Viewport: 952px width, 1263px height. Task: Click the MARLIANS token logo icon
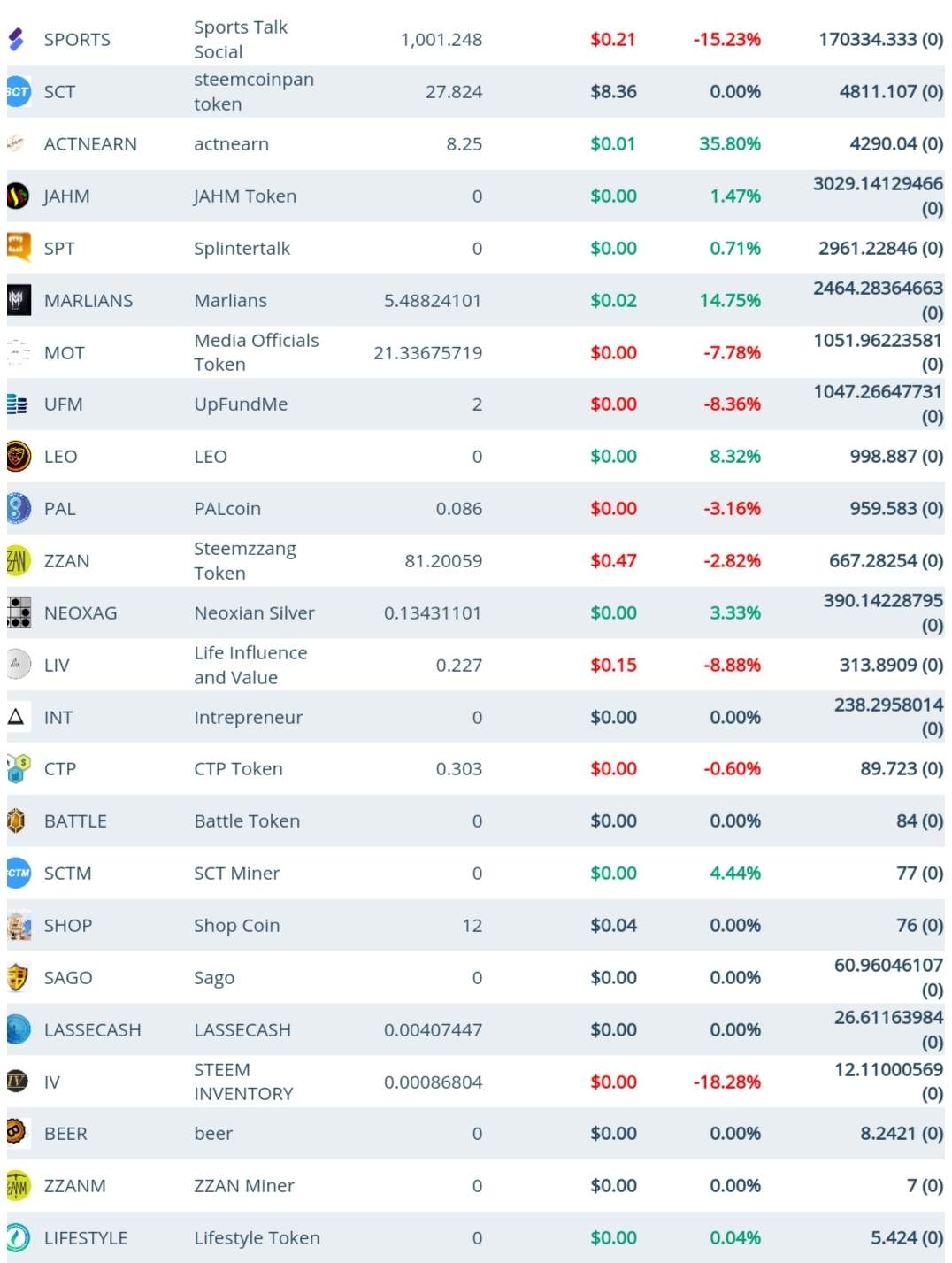pyautogui.click(x=18, y=300)
